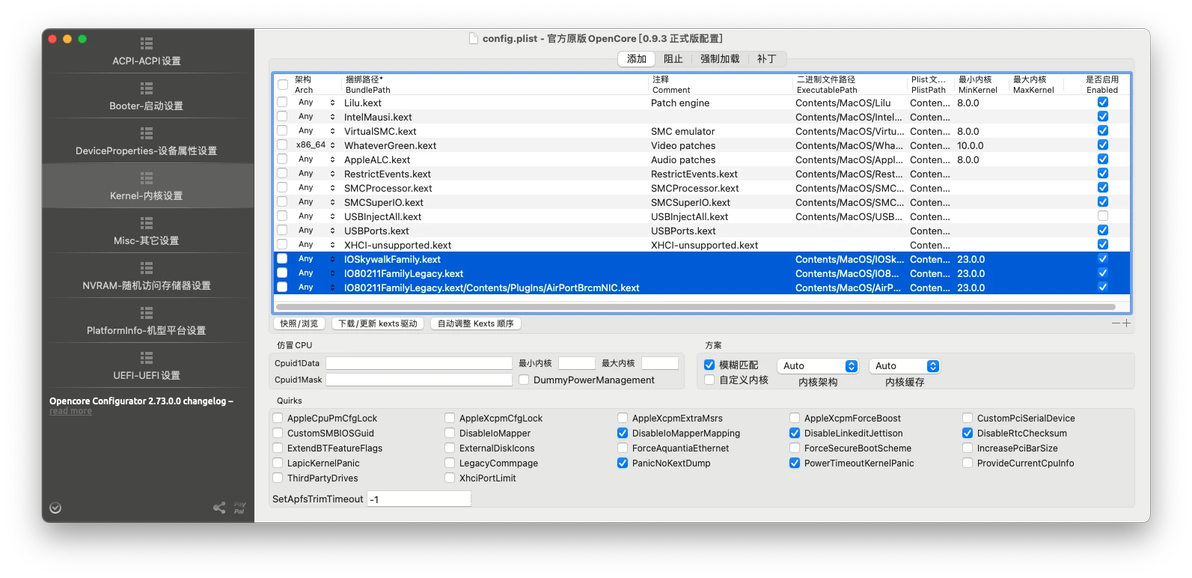Click the list icon above Booter-启动设置
1192x578 pixels.
pyautogui.click(x=147, y=88)
